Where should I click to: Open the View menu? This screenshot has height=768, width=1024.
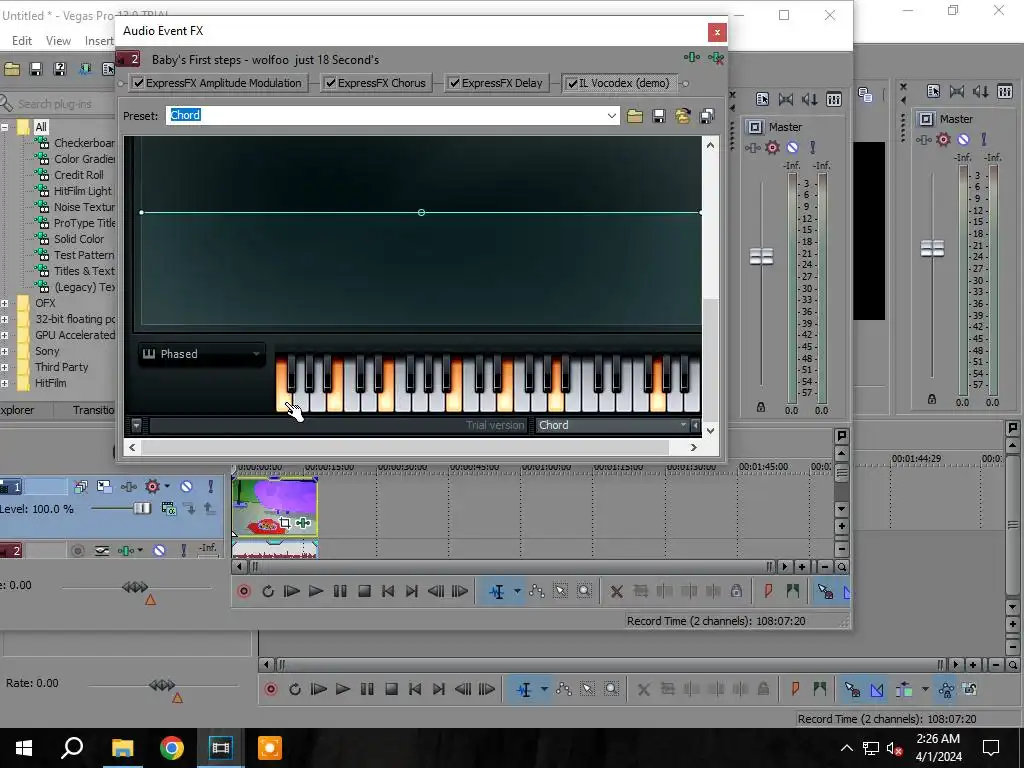pos(58,40)
